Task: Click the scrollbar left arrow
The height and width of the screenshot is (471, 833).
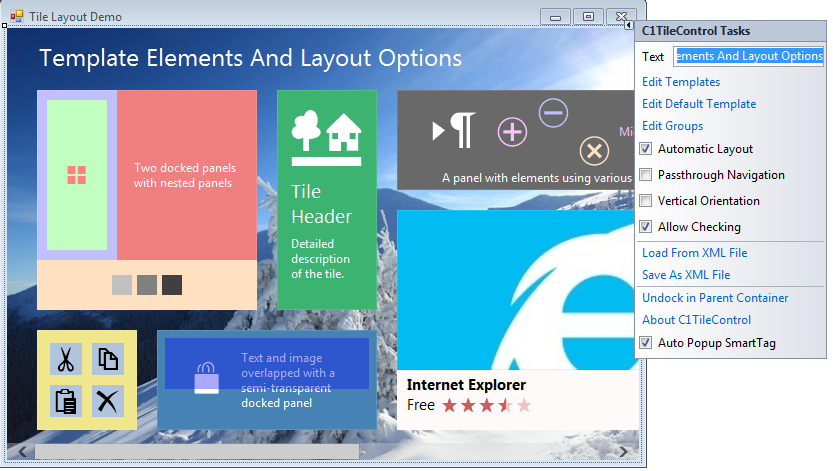Action: coord(22,452)
